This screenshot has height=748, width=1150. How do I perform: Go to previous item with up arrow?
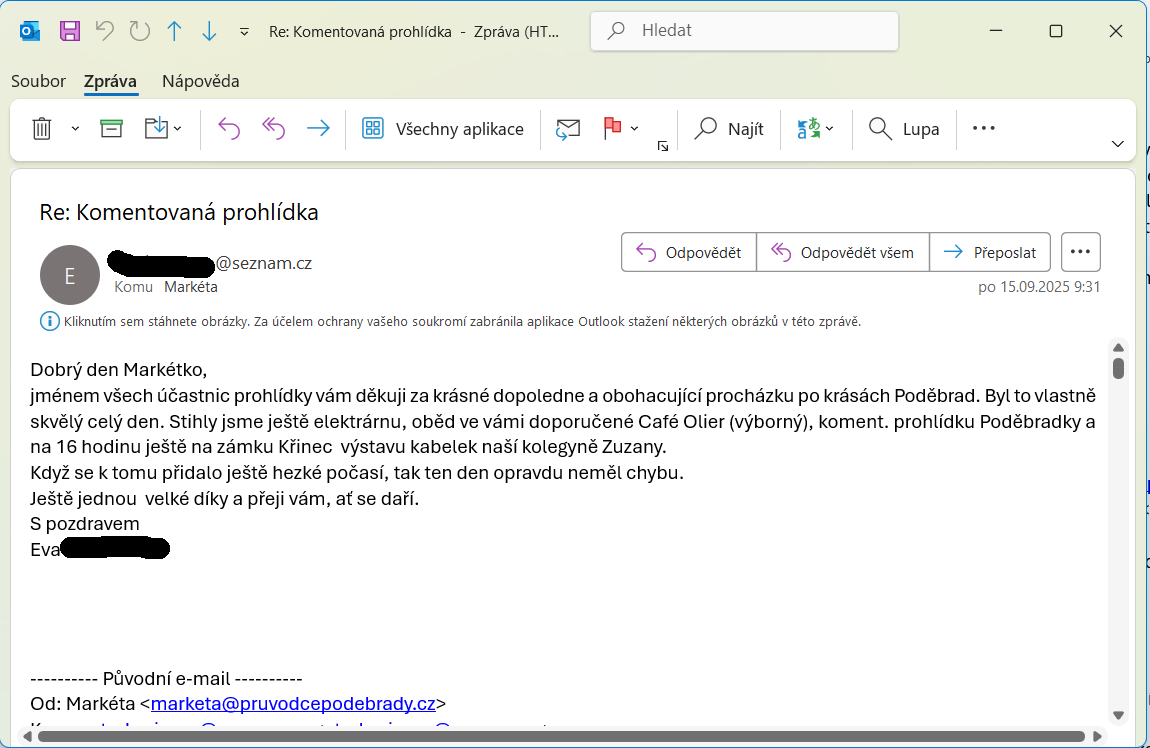[x=174, y=31]
